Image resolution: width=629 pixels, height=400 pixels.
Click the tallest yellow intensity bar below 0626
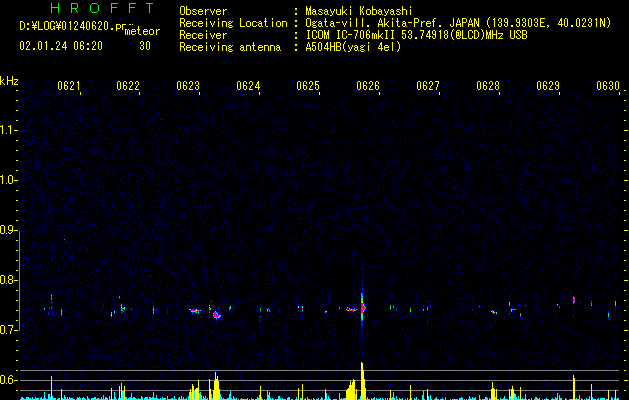coord(362,381)
